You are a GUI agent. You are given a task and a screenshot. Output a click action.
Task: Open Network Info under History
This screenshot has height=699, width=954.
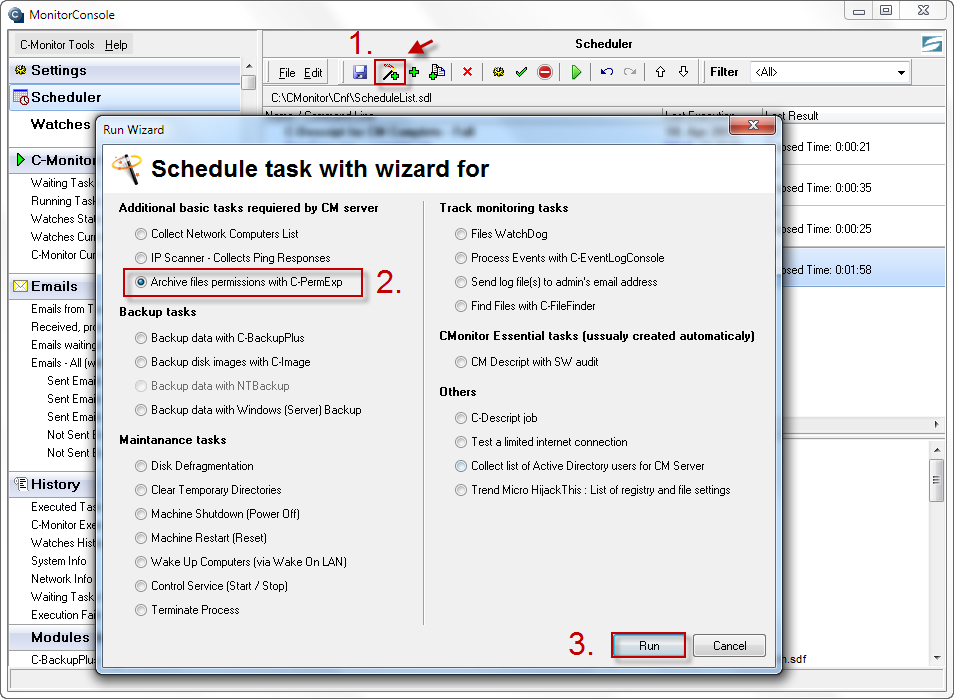[x=61, y=579]
